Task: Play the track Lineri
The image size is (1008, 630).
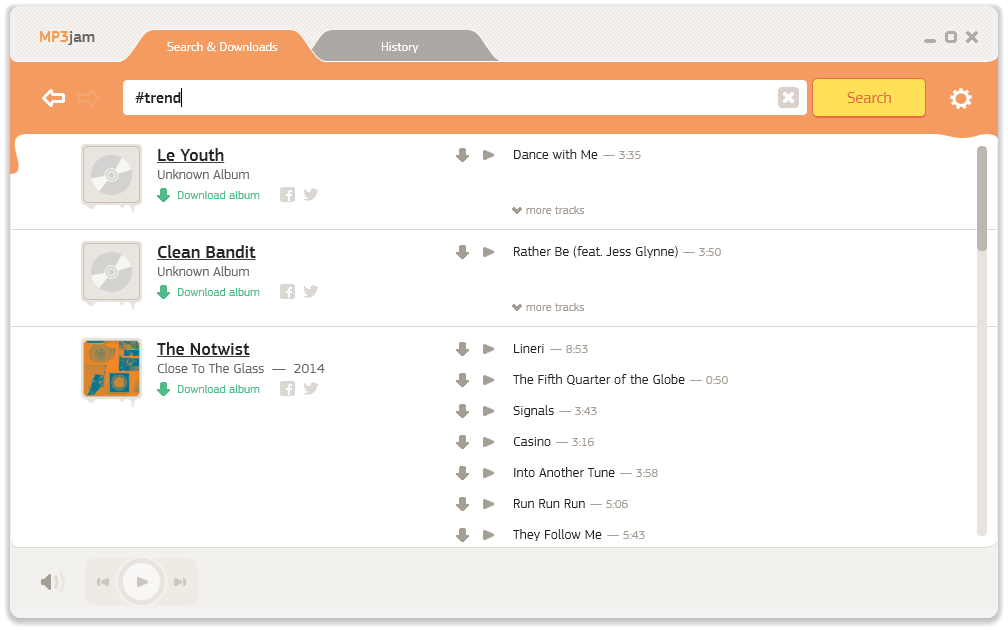Action: [x=489, y=349]
